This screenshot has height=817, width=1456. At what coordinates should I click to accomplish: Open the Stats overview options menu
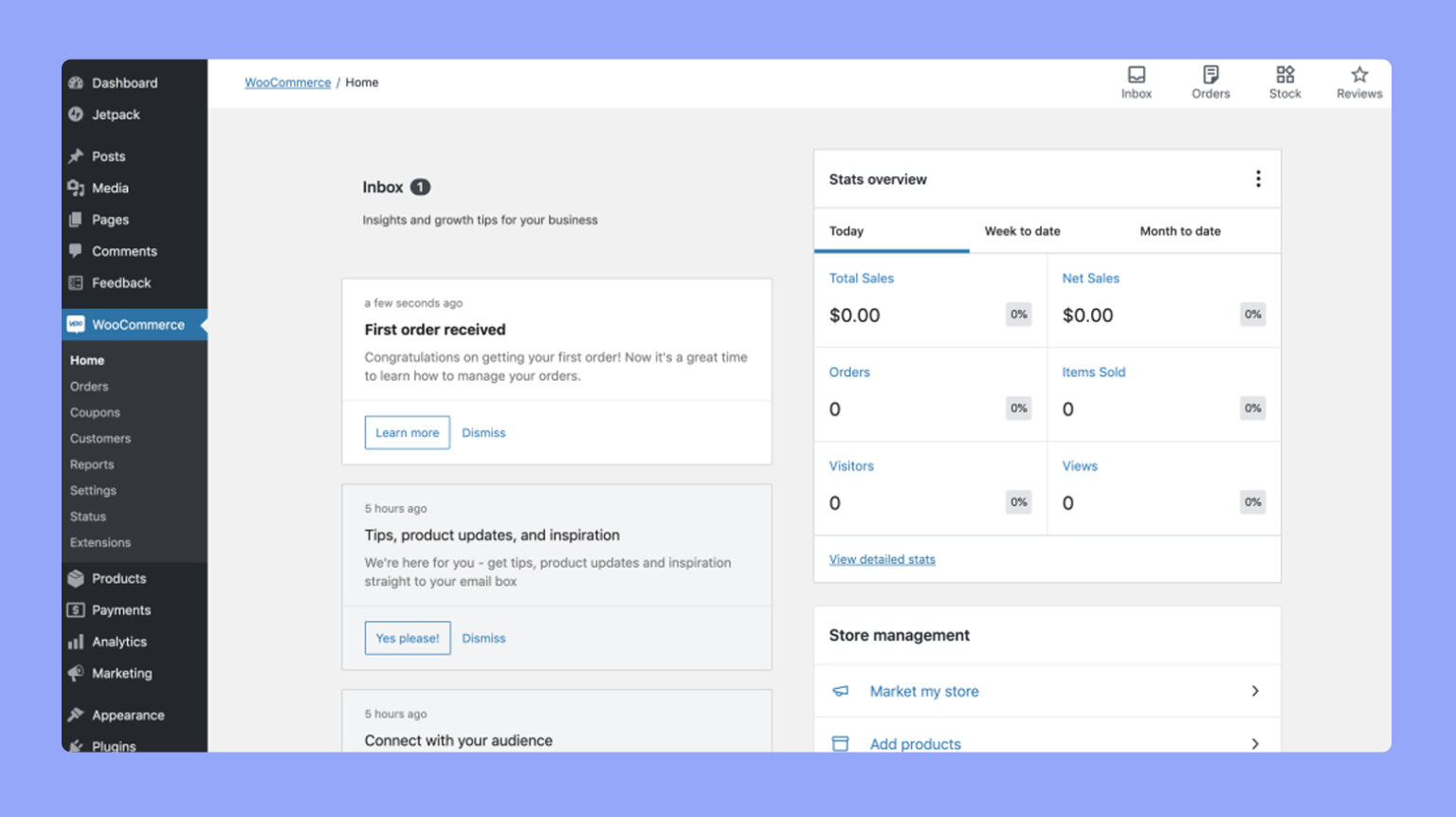pyautogui.click(x=1258, y=178)
